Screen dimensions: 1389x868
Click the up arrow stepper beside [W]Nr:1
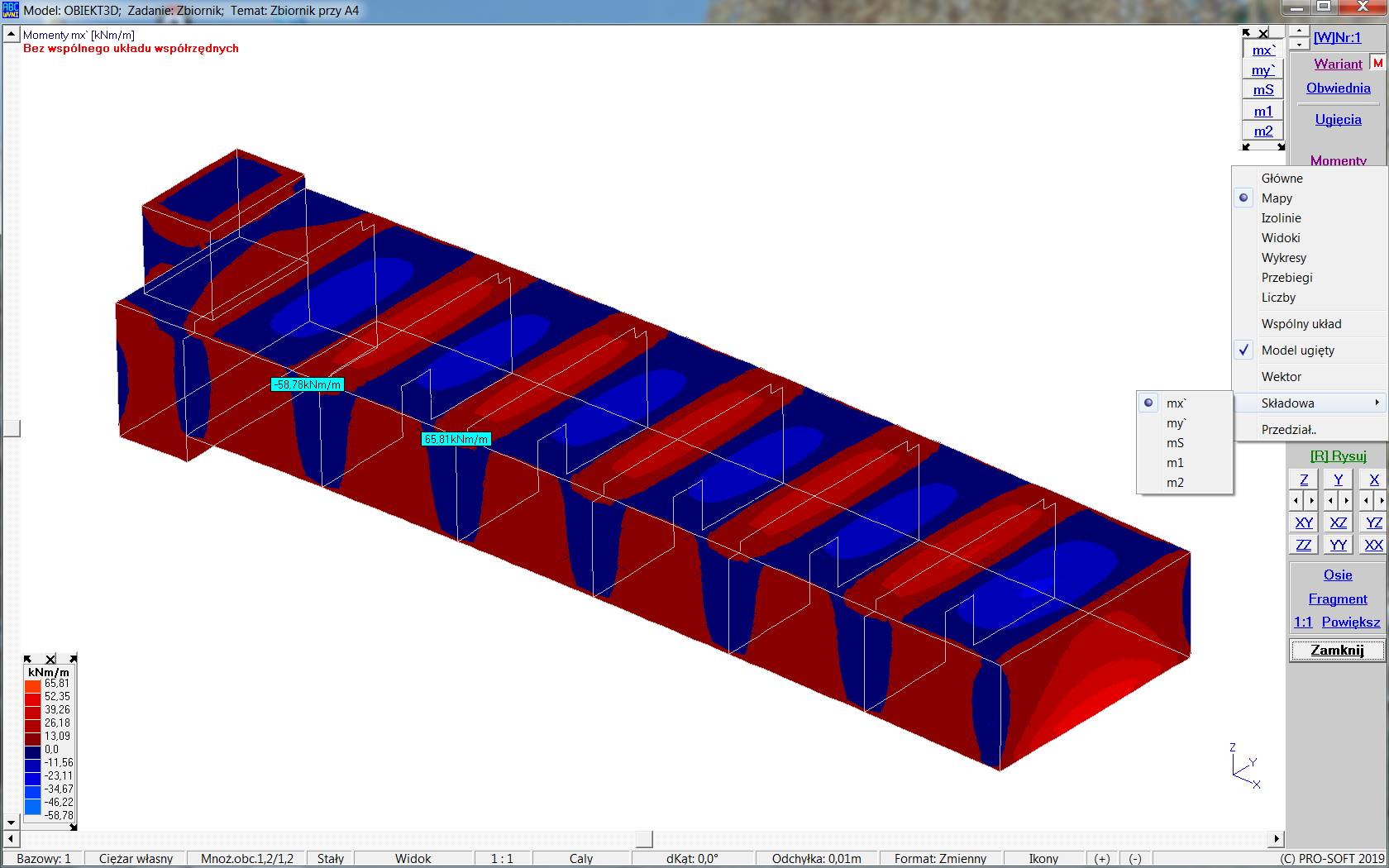1300,31
